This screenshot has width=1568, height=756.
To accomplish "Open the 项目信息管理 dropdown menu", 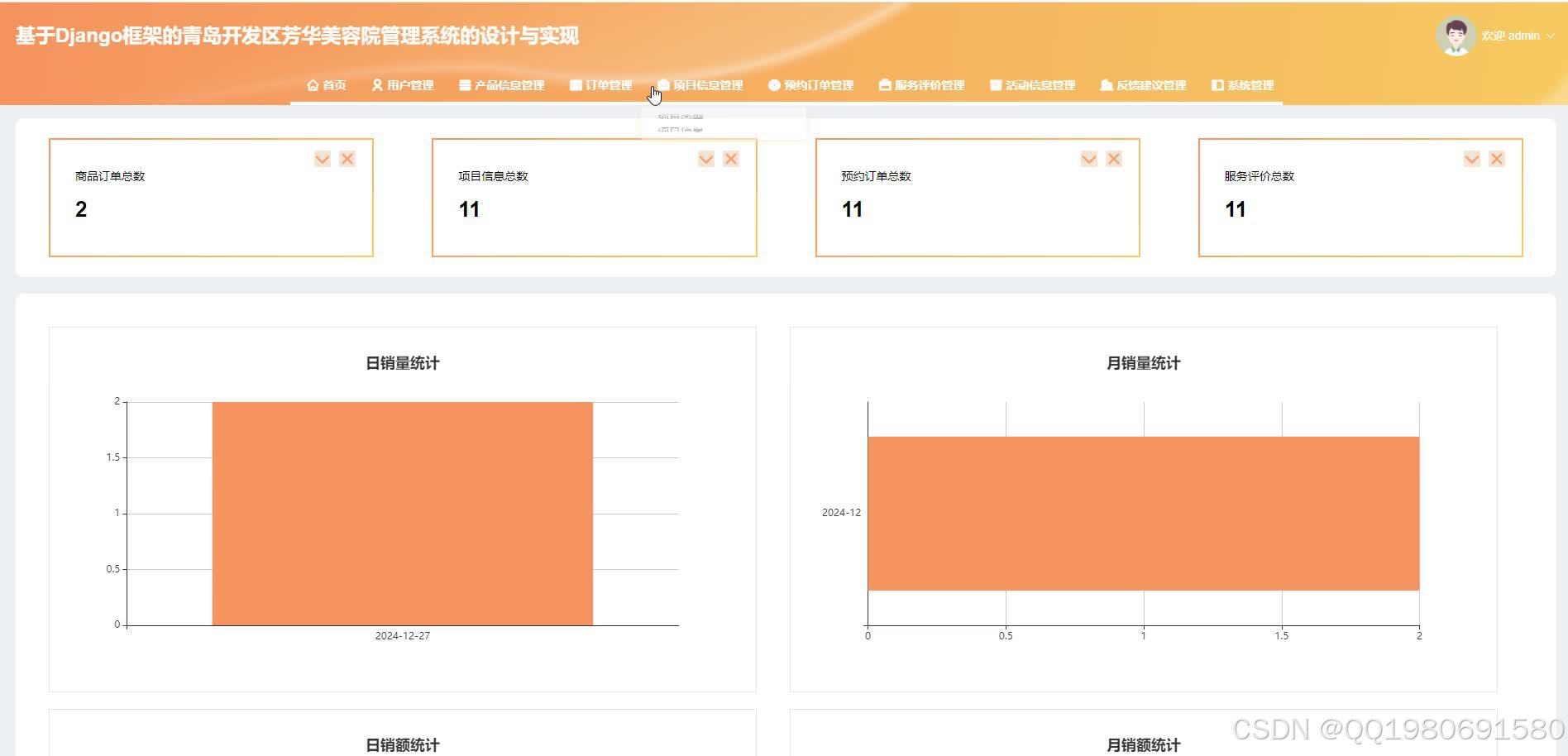I will pos(707,84).
